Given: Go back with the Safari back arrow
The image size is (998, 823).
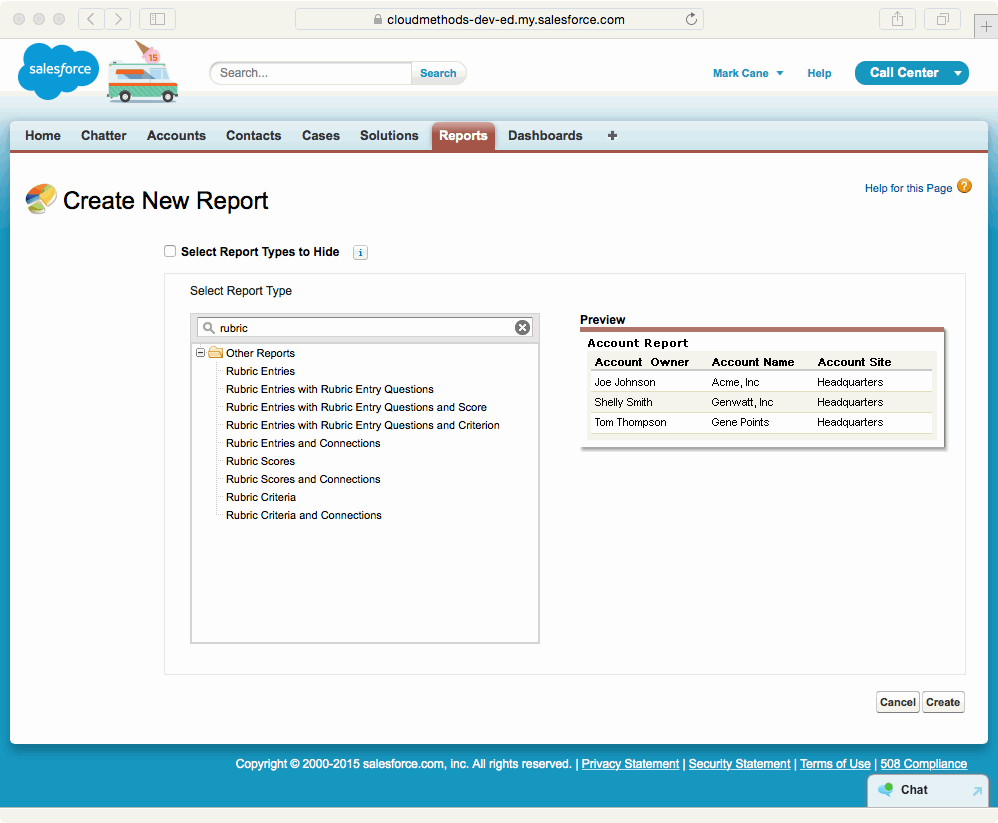Looking at the screenshot, I should [91, 19].
